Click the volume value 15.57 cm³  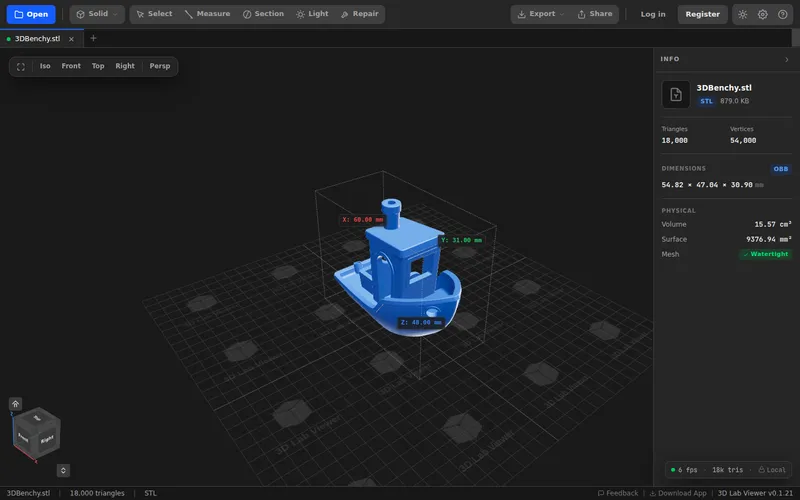tap(773, 224)
